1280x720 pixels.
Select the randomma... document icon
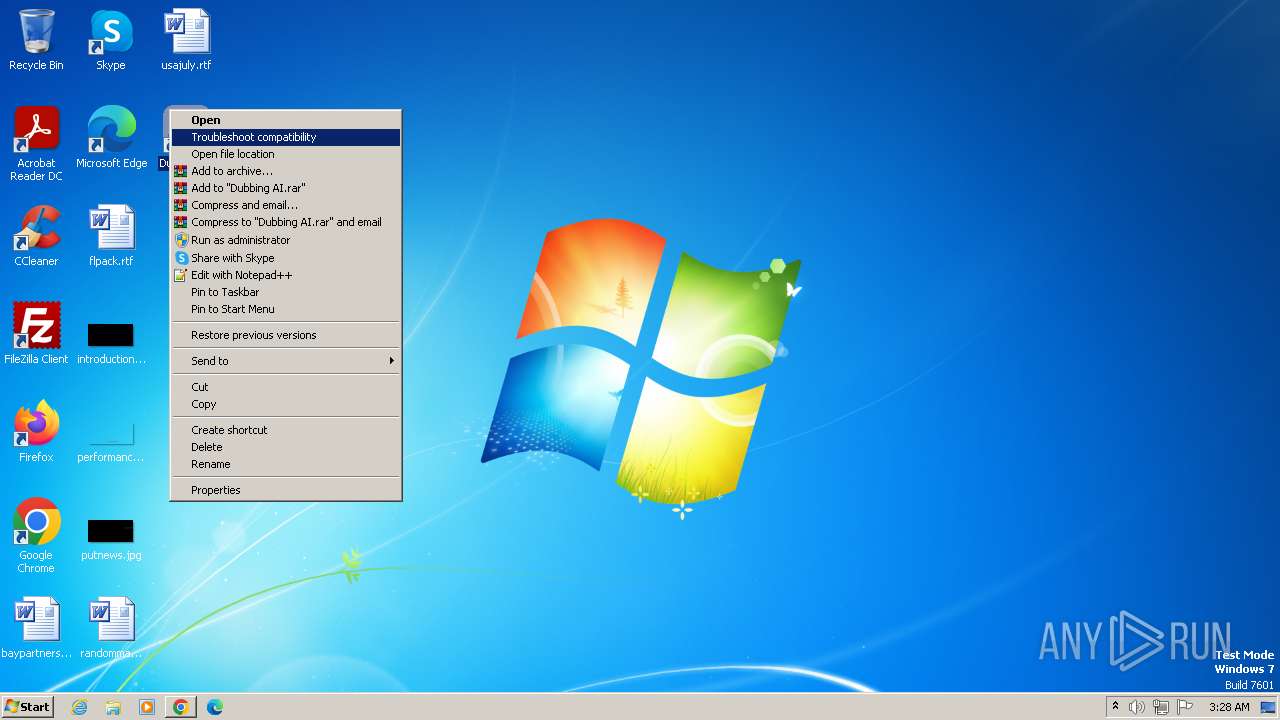[111, 628]
